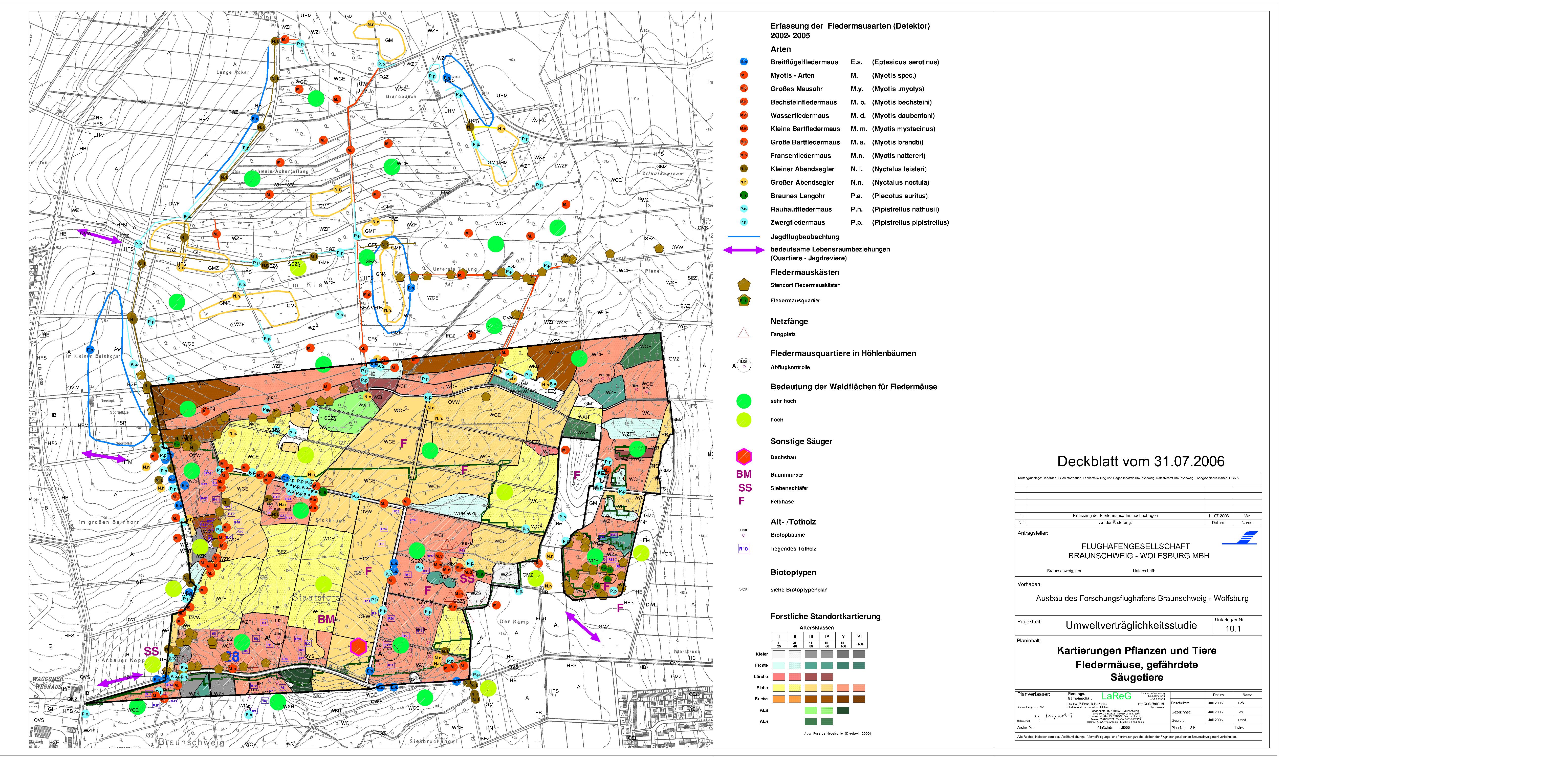Click the 'Alt- /Totholz' heading
The width and height of the screenshot is (1568, 759).
click(793, 522)
